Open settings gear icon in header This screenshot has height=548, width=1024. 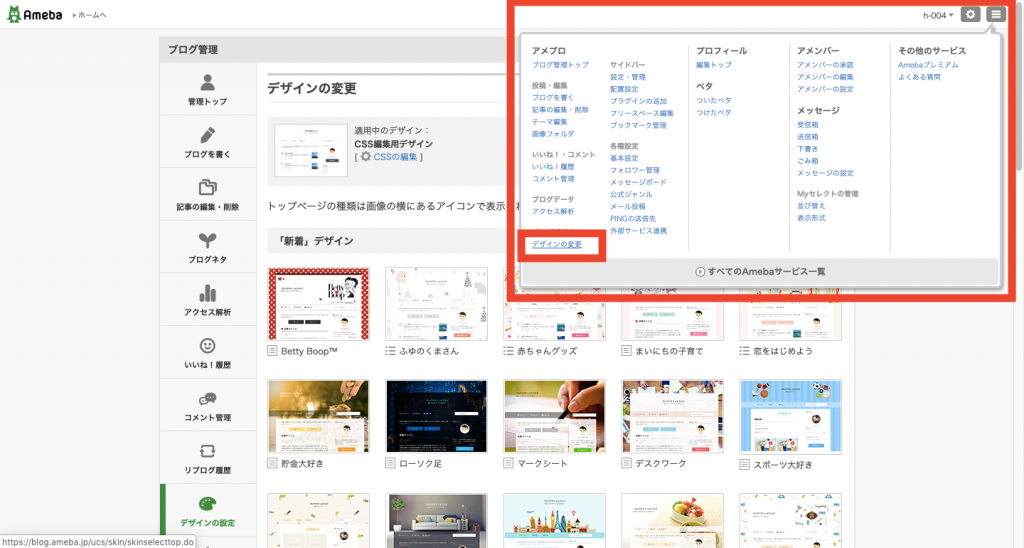pyautogui.click(x=970, y=14)
